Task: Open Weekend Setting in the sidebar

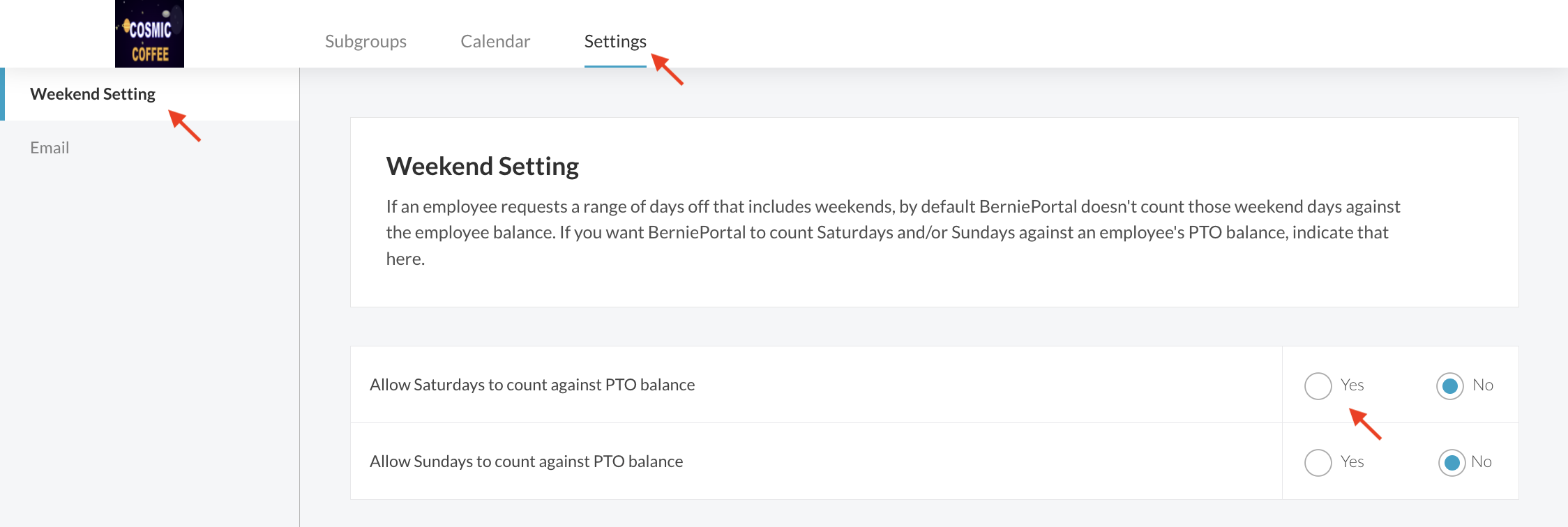Action: pos(93,94)
